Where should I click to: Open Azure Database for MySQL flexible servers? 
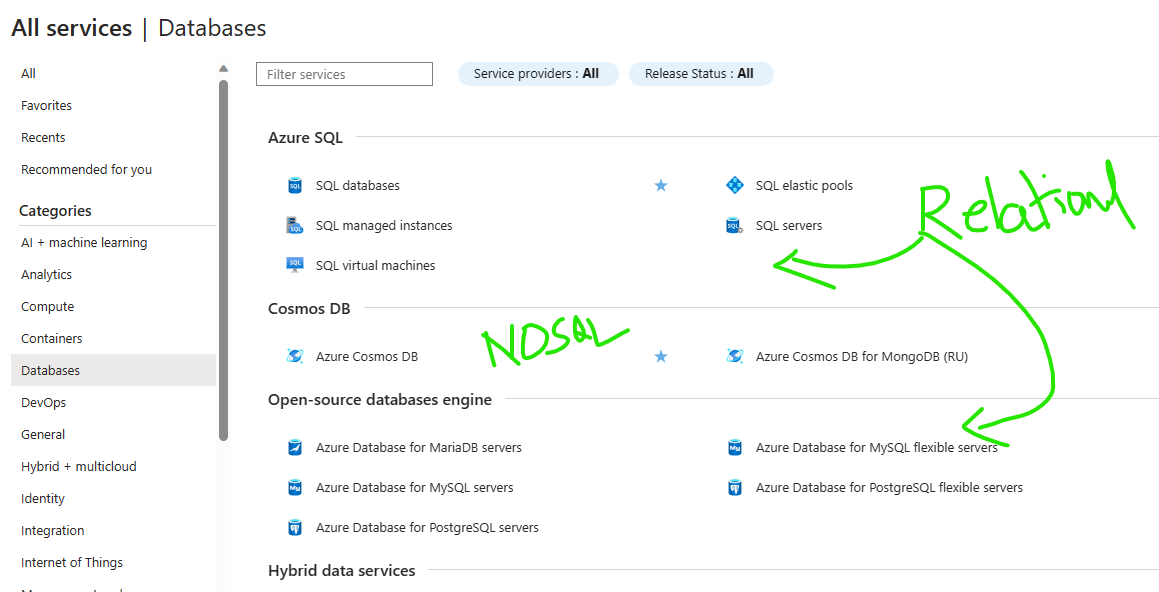click(877, 448)
